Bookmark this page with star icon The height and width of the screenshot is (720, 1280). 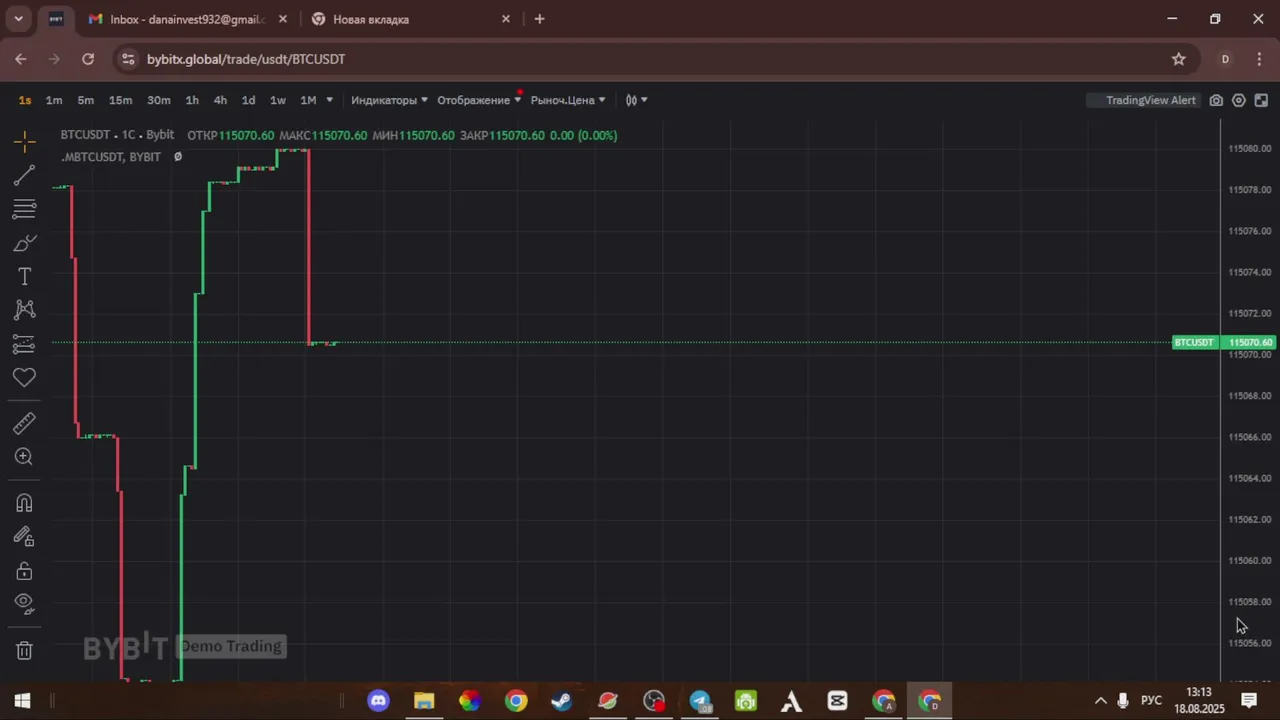coord(1179,59)
